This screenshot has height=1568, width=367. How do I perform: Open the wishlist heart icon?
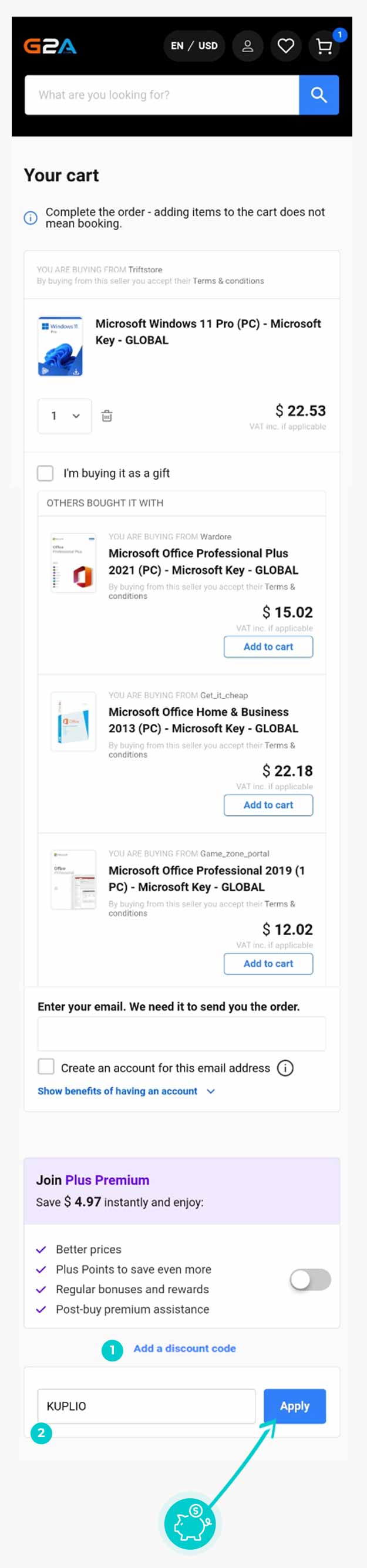click(x=285, y=46)
